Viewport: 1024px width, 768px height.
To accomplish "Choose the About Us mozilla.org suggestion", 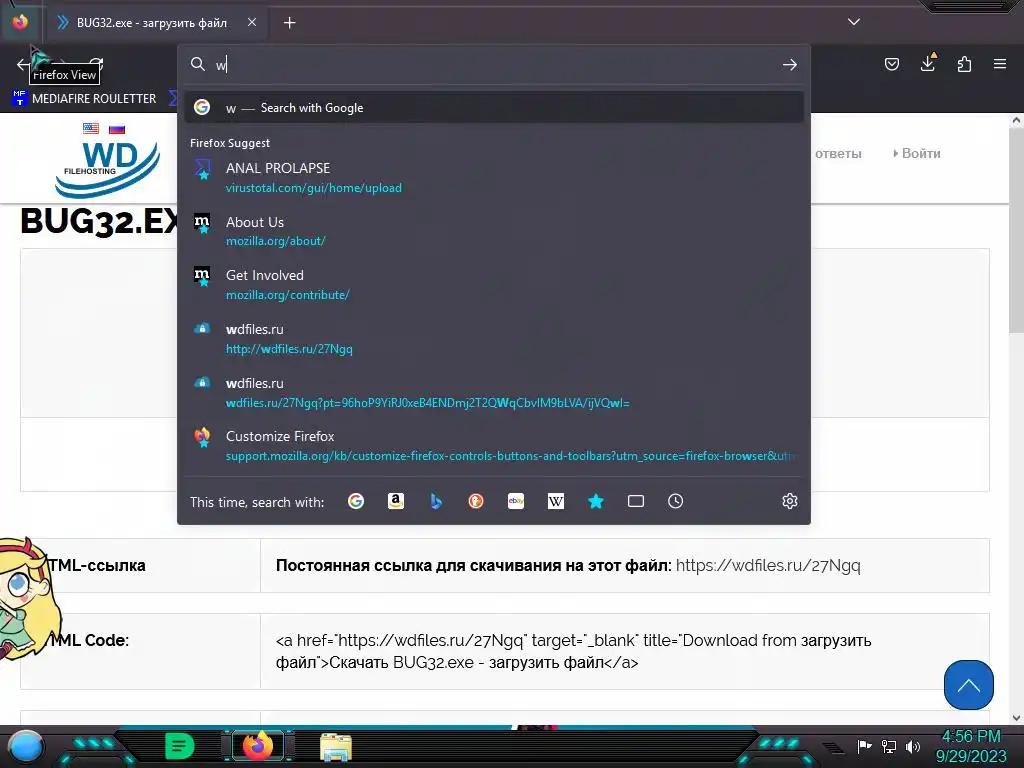I will pos(494,231).
